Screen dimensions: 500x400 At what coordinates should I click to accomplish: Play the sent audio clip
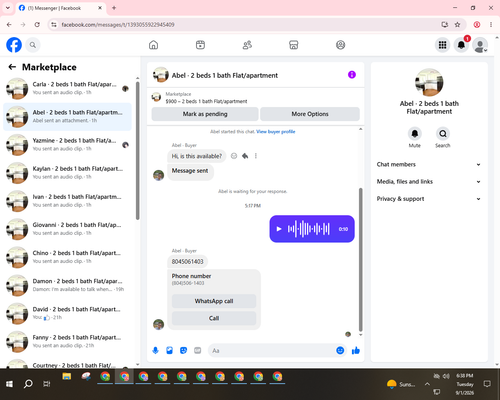[279, 229]
